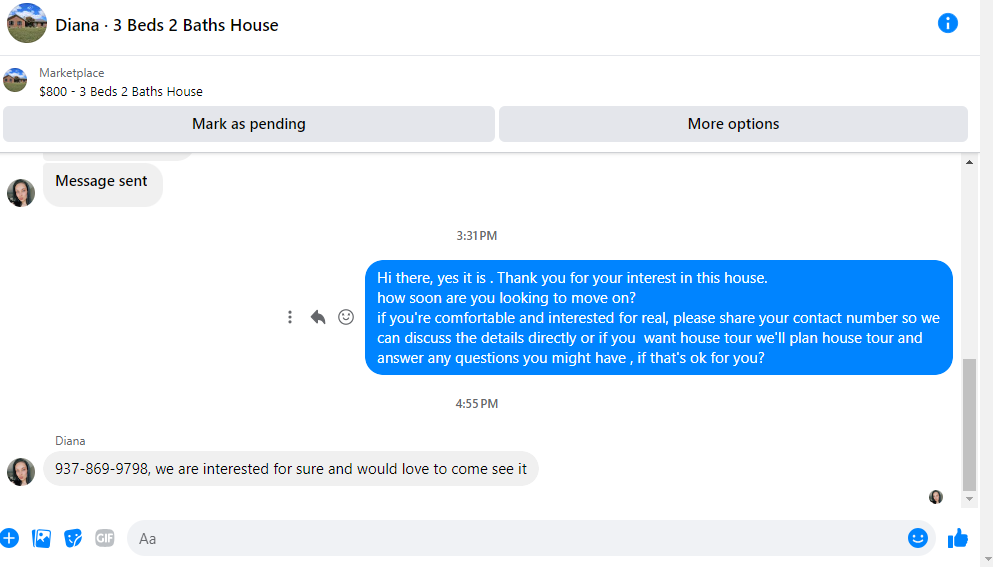993x567 pixels.
Task: Reply to the blue sent message
Action: 318,317
